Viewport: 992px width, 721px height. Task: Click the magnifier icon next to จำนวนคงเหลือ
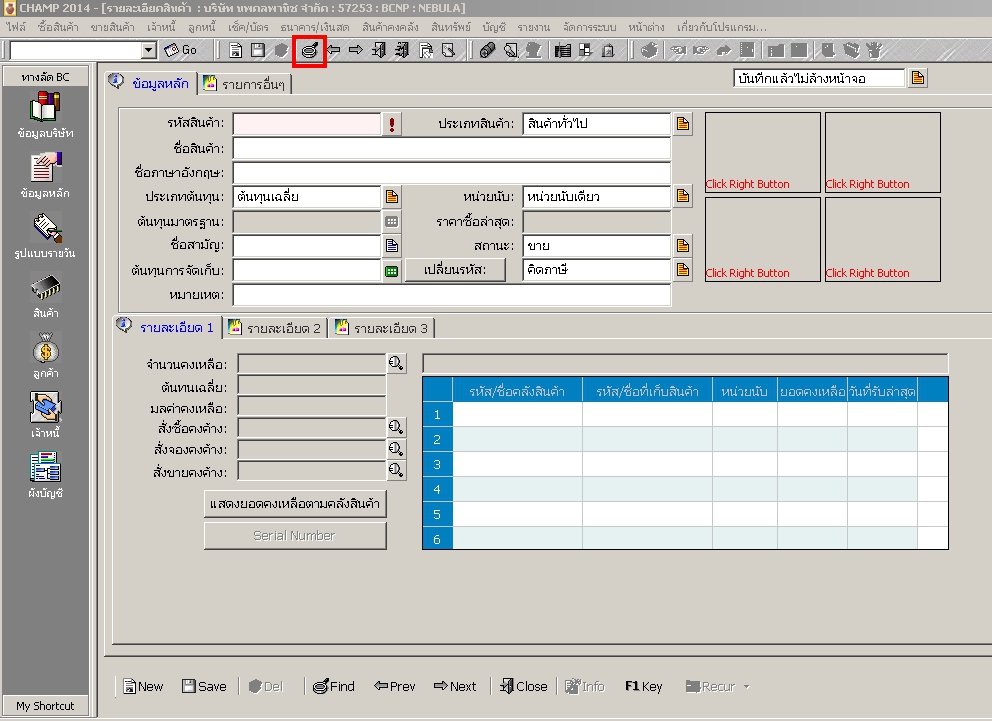[396, 363]
